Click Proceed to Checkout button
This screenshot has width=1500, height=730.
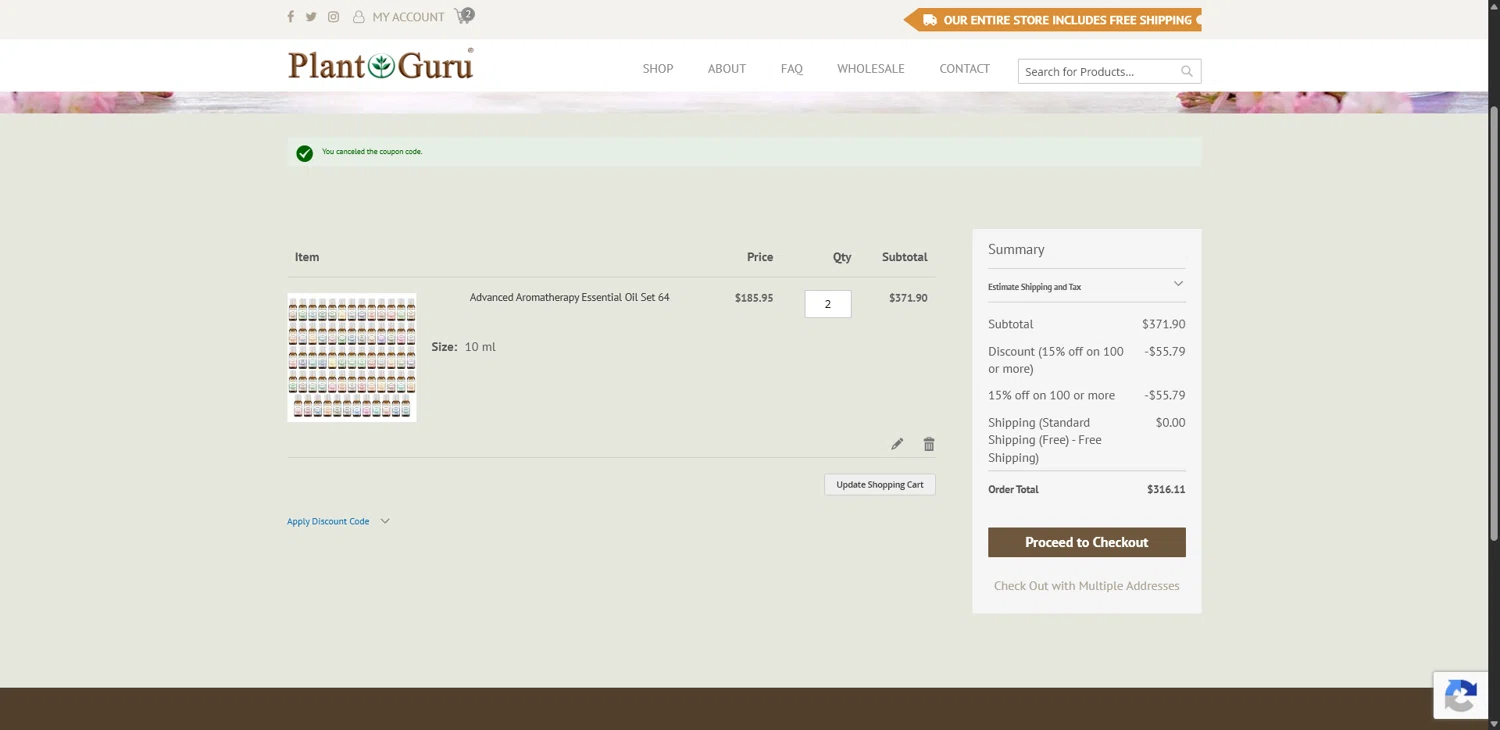coord(1087,542)
